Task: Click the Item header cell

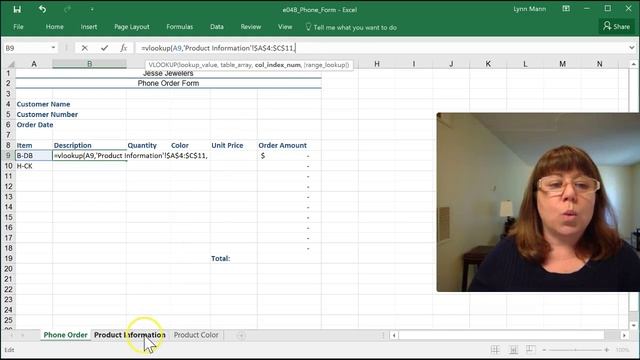Action: [34, 145]
